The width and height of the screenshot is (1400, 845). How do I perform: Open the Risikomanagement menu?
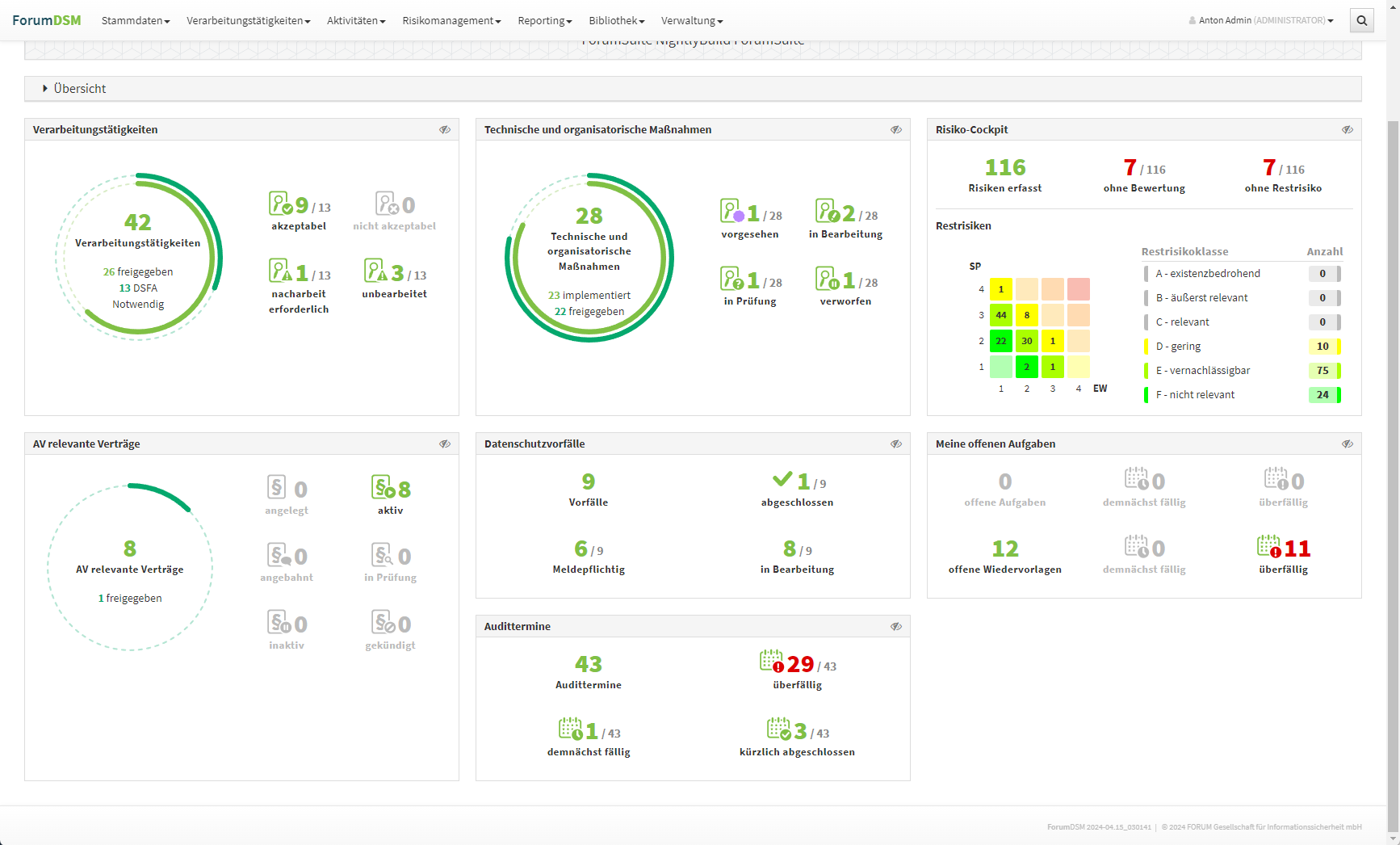coord(451,21)
